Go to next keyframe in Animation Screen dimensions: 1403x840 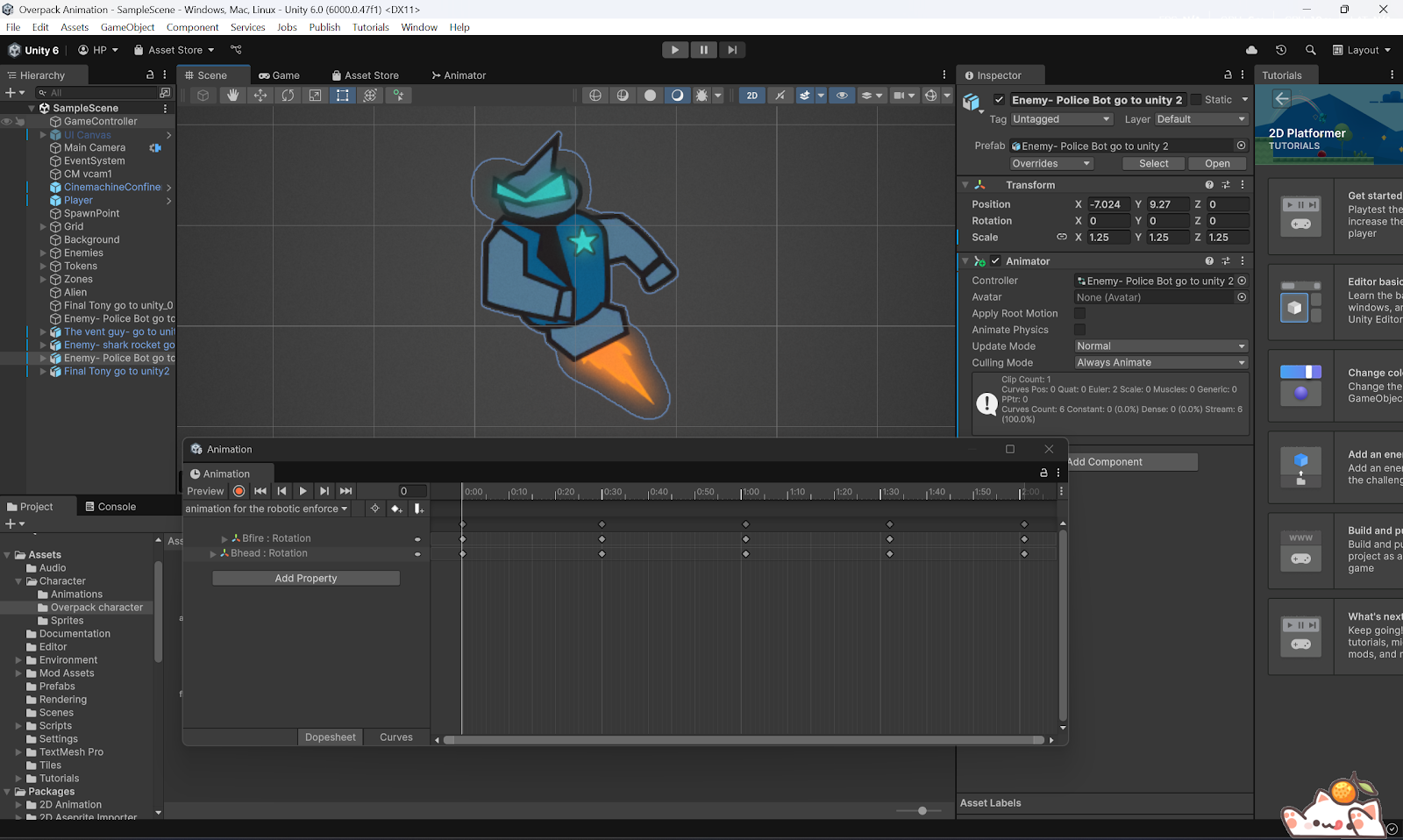click(324, 491)
